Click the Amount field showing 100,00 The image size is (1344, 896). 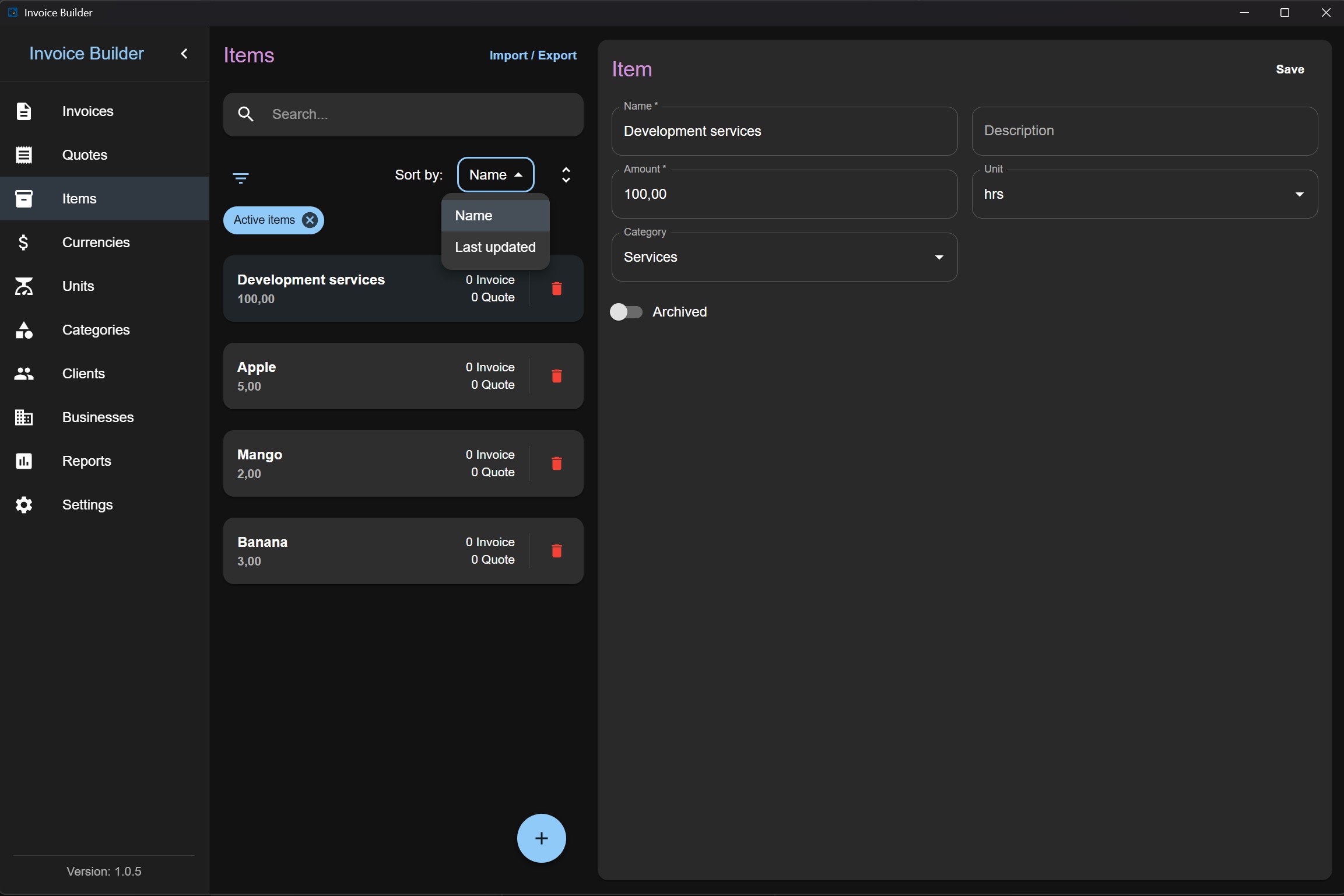[x=784, y=194]
